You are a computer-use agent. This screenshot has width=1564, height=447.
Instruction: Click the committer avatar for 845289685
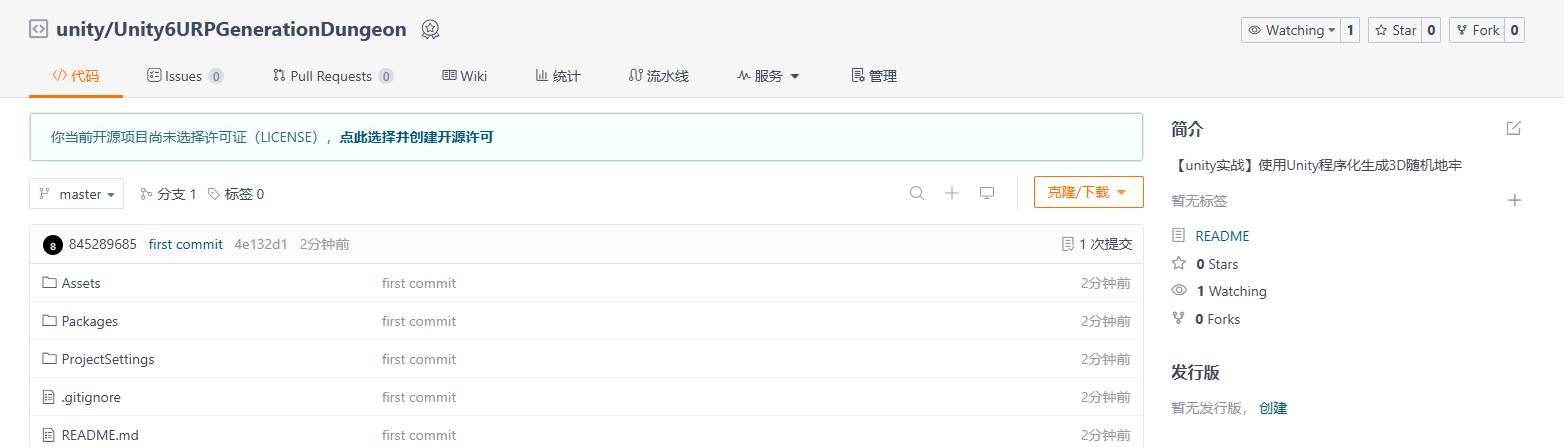[x=53, y=245]
